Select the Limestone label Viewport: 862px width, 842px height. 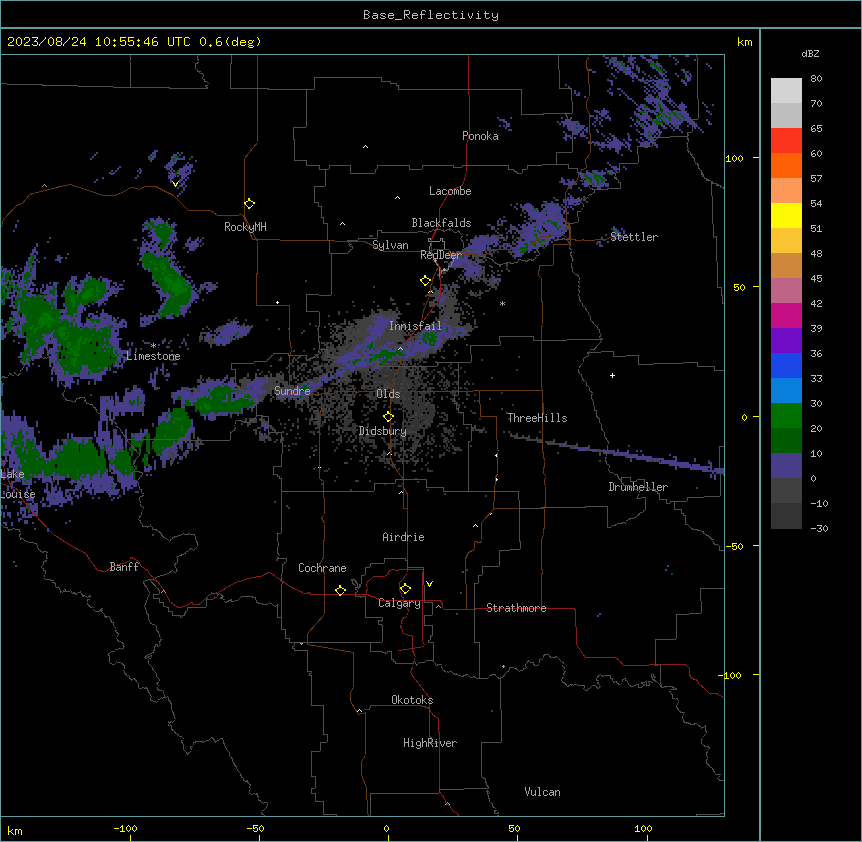(x=153, y=356)
